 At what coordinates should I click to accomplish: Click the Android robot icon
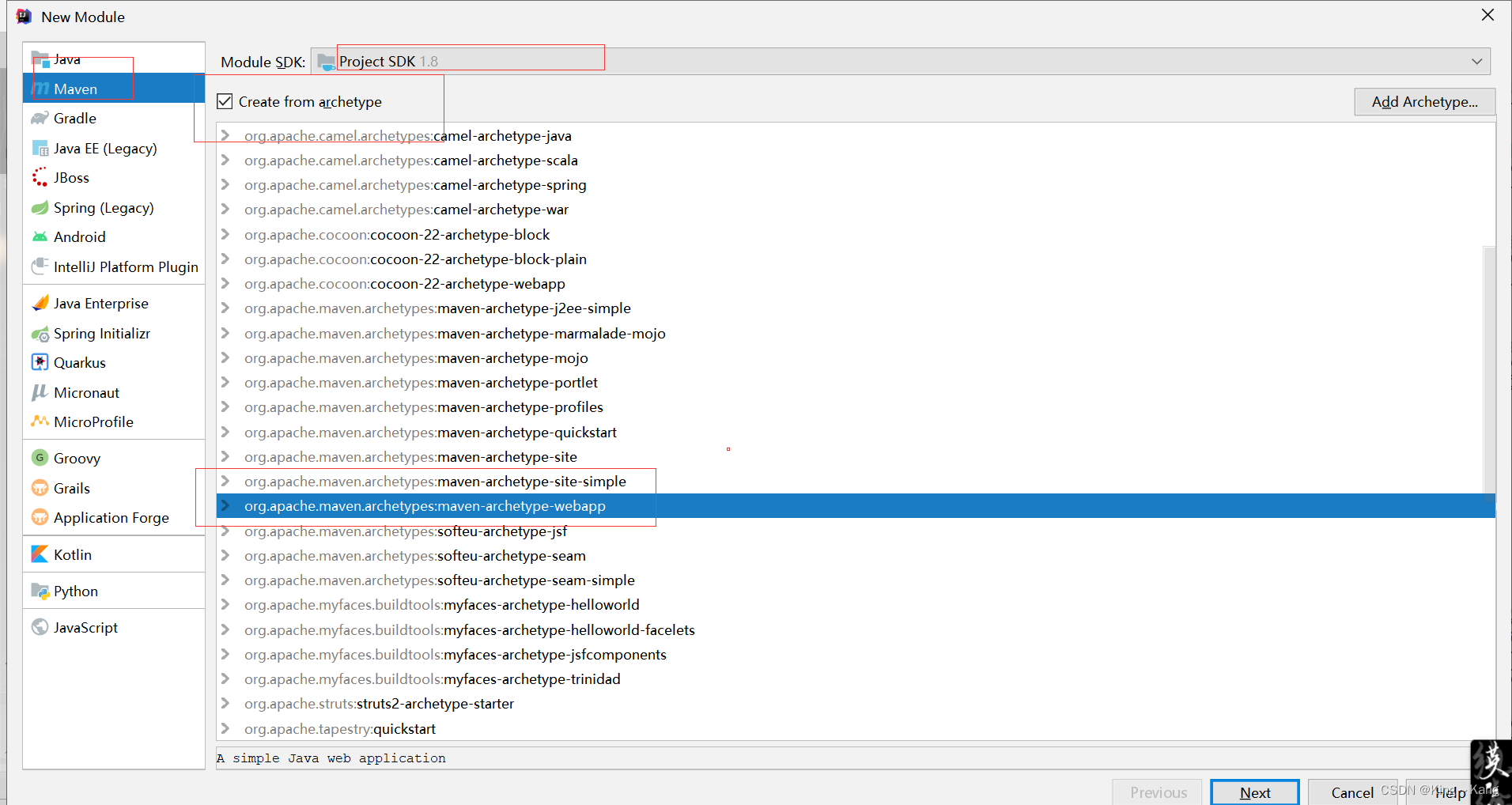point(40,236)
